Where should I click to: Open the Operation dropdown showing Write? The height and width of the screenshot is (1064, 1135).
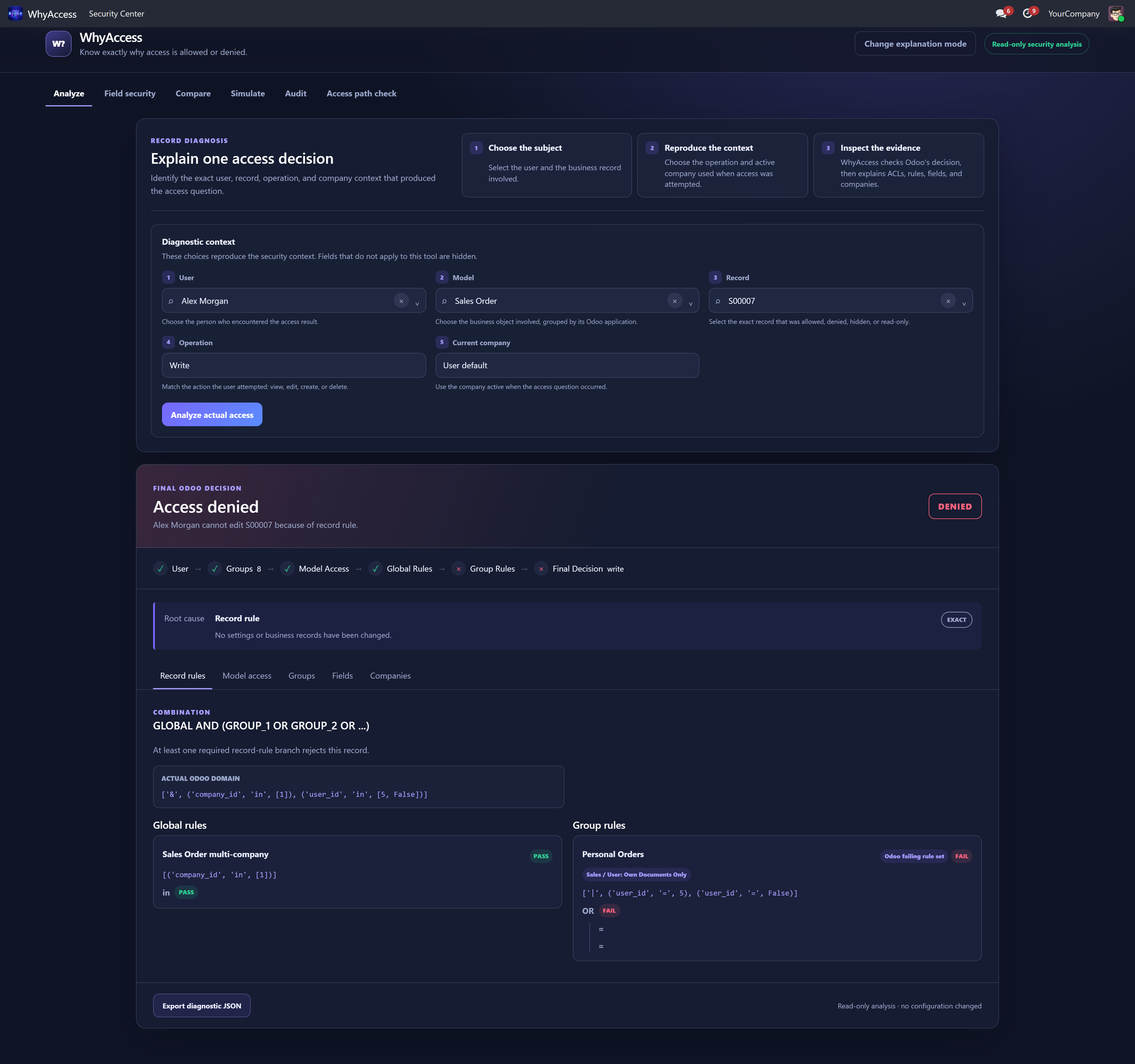pyautogui.click(x=294, y=365)
